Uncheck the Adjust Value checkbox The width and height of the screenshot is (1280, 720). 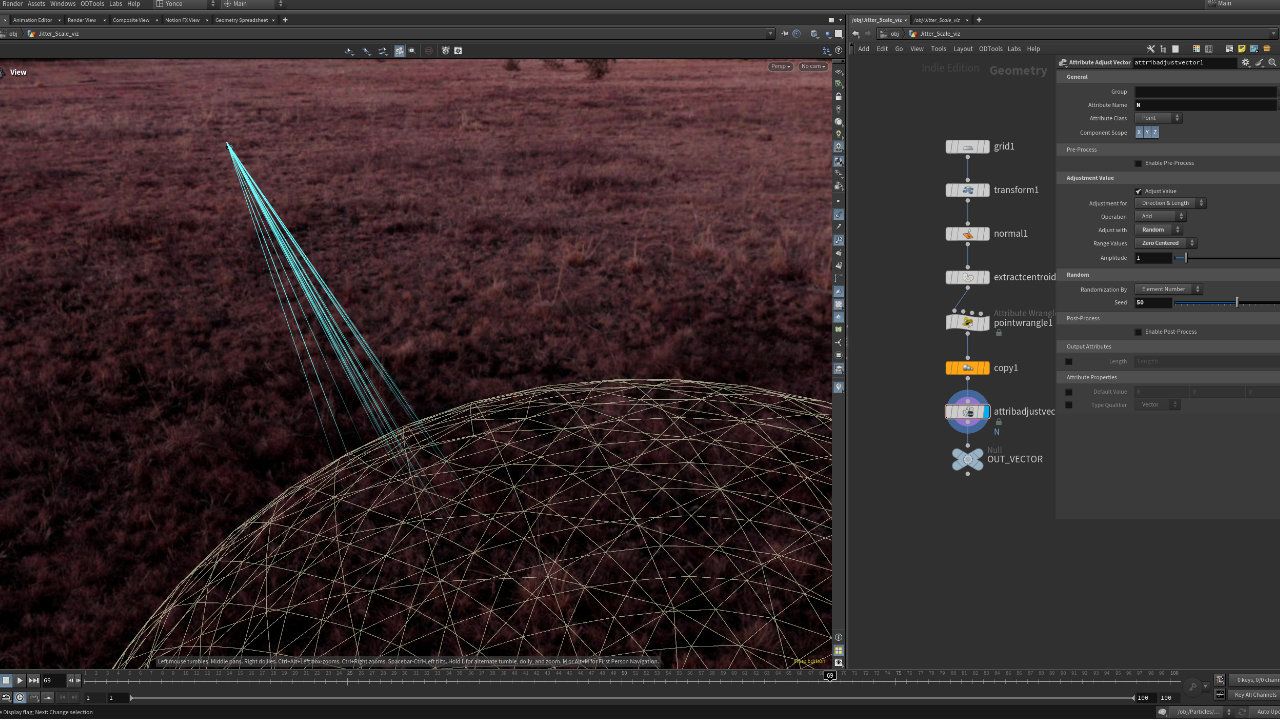(1138, 191)
